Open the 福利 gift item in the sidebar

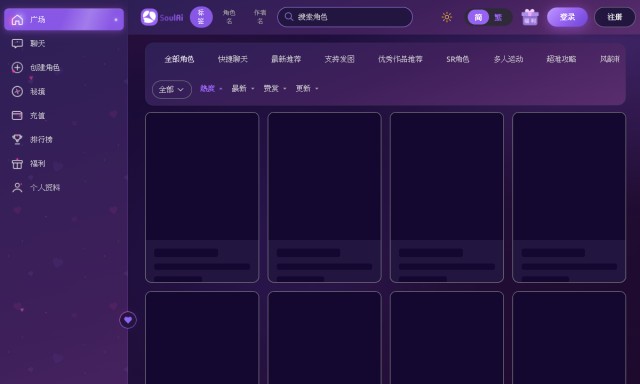click(64, 164)
